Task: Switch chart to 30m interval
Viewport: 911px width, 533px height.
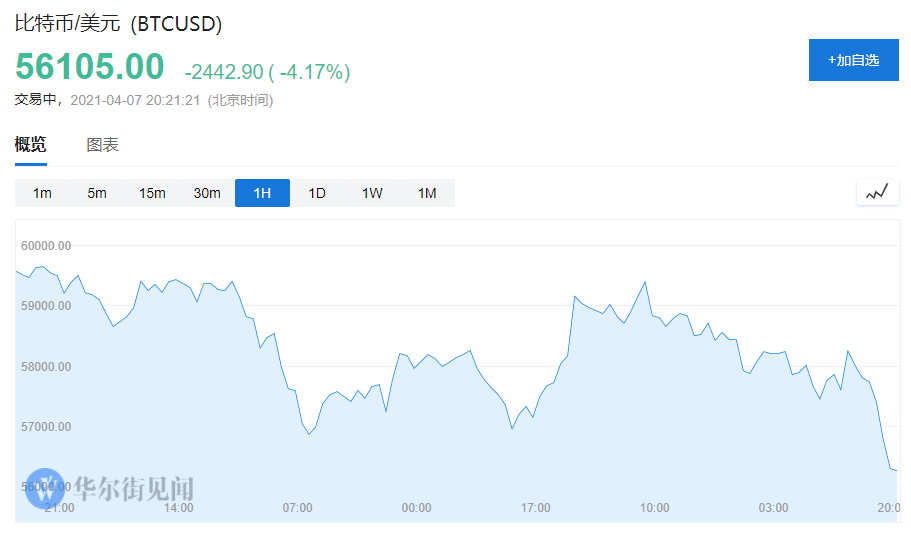Action: [207, 193]
